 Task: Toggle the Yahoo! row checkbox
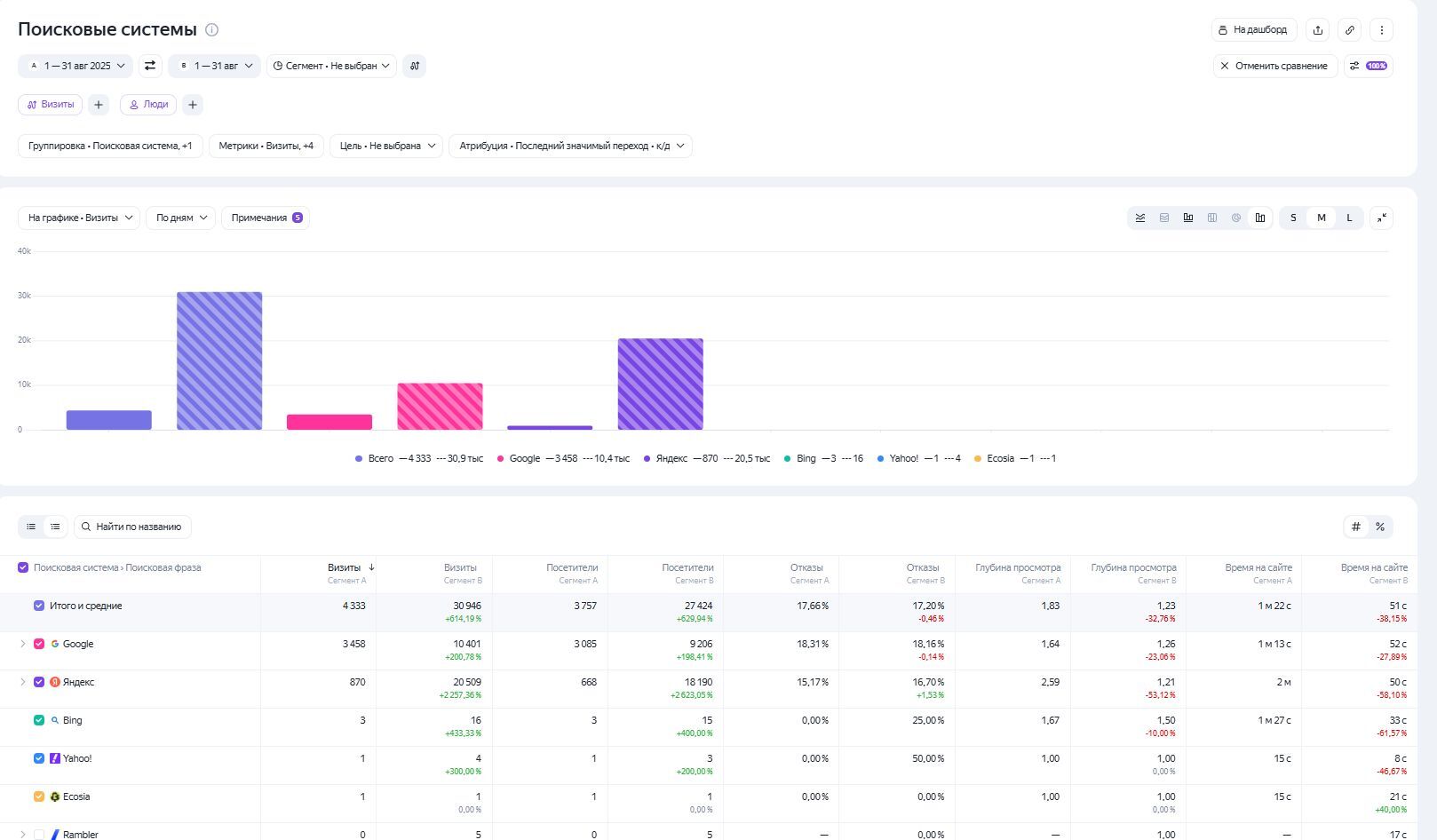(x=39, y=758)
